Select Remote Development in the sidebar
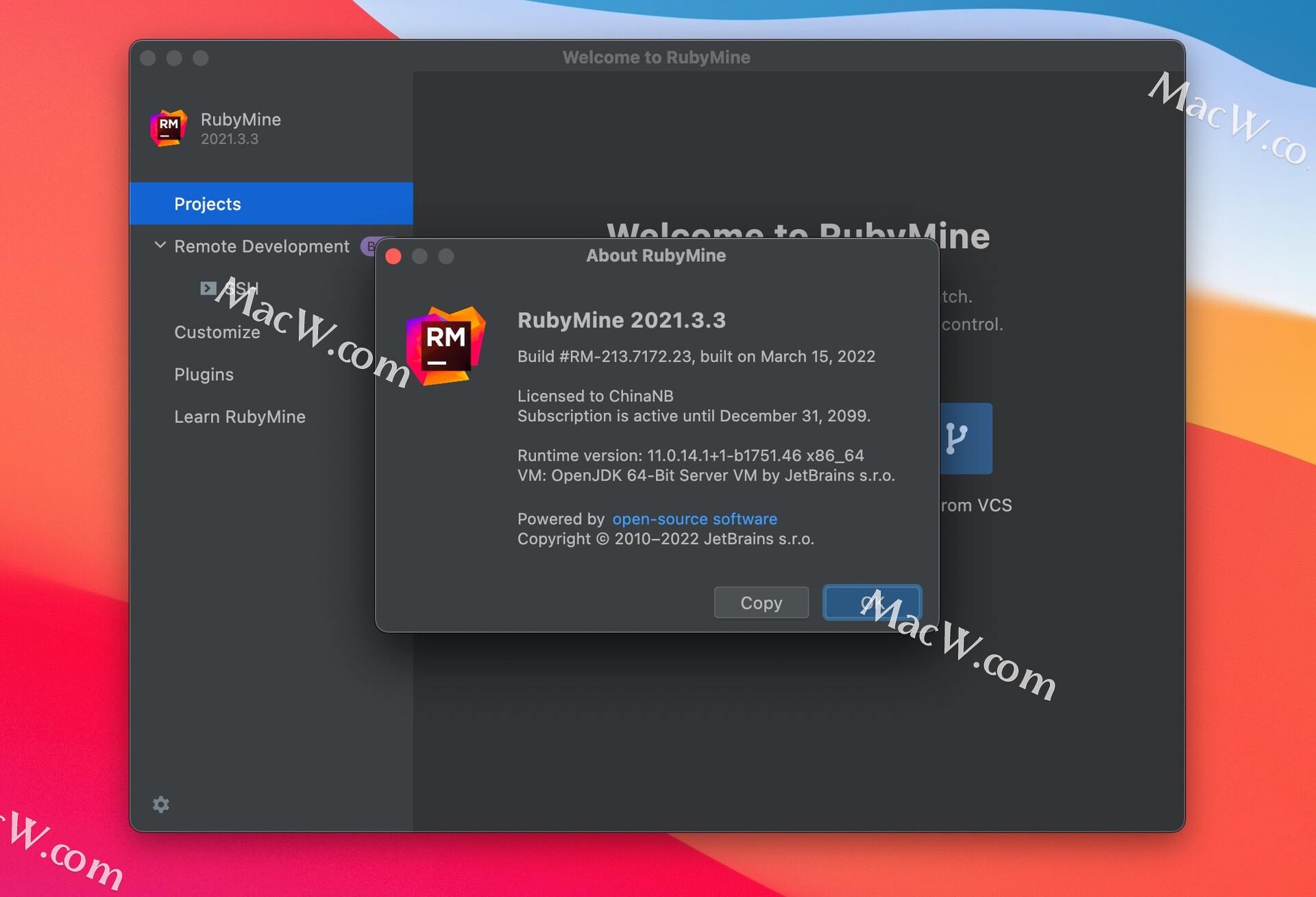 point(261,246)
